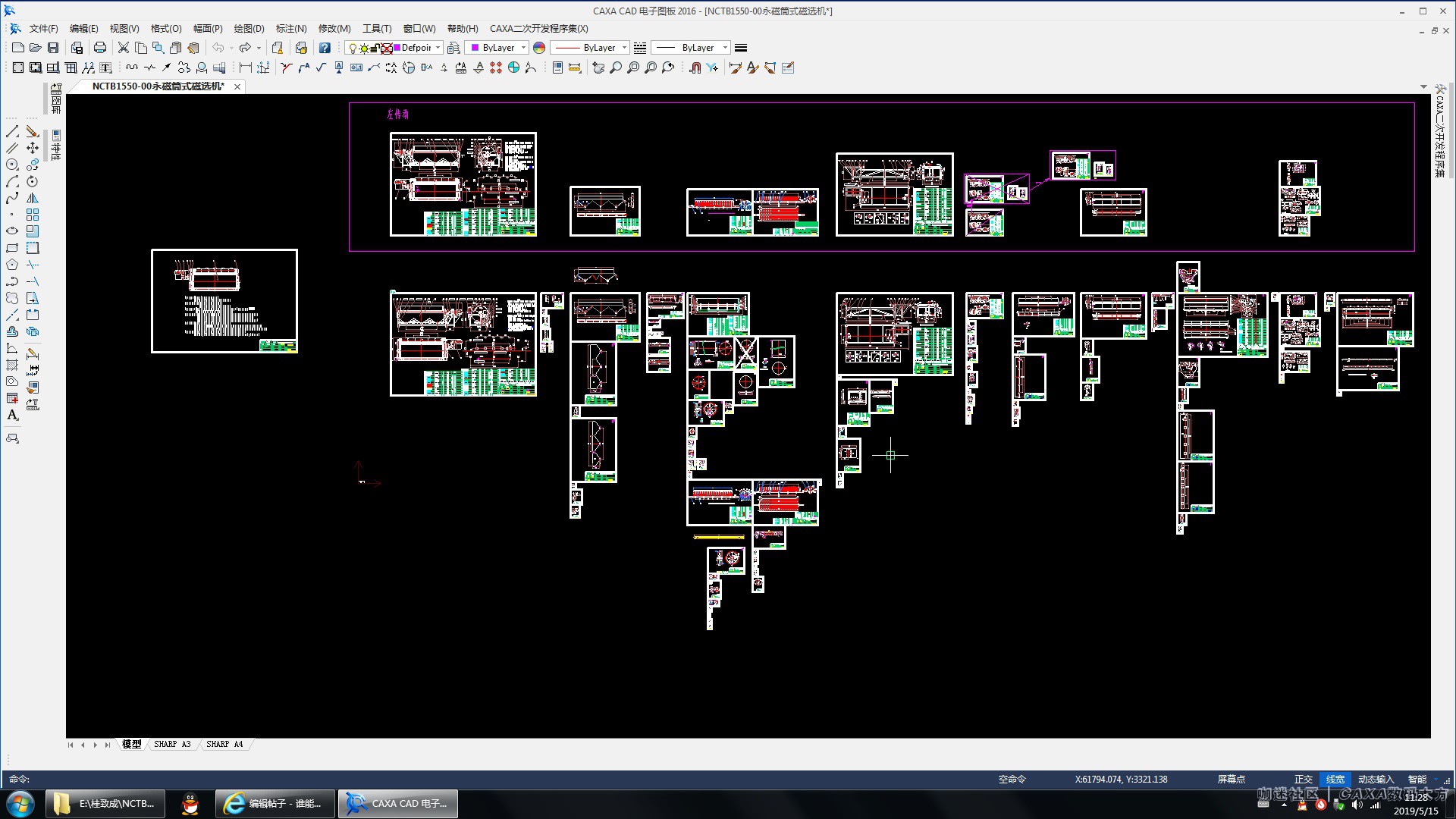
Task: Switch to SHARP A3 layout tab
Action: [172, 744]
